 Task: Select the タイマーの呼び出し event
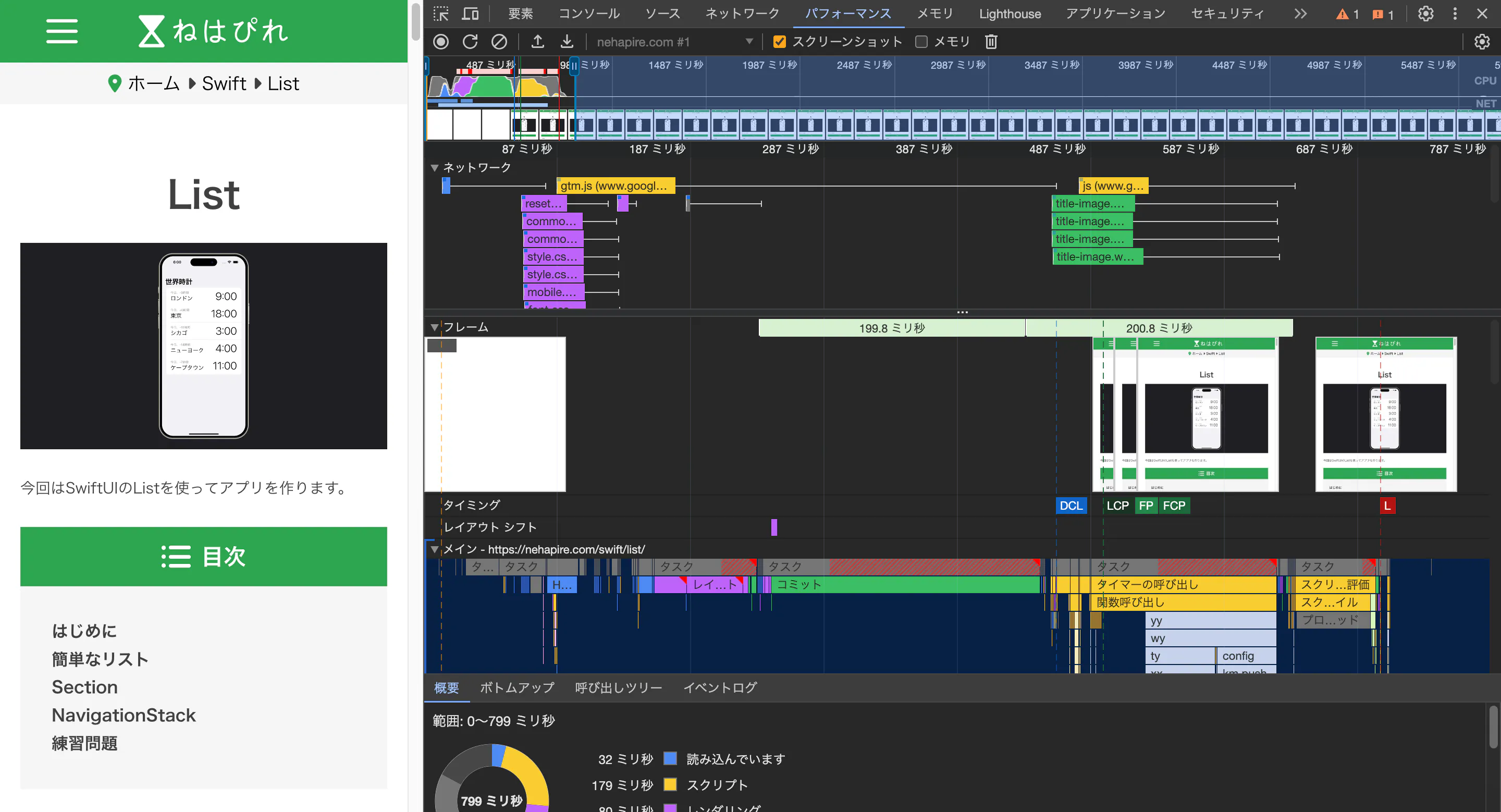tap(1183, 585)
